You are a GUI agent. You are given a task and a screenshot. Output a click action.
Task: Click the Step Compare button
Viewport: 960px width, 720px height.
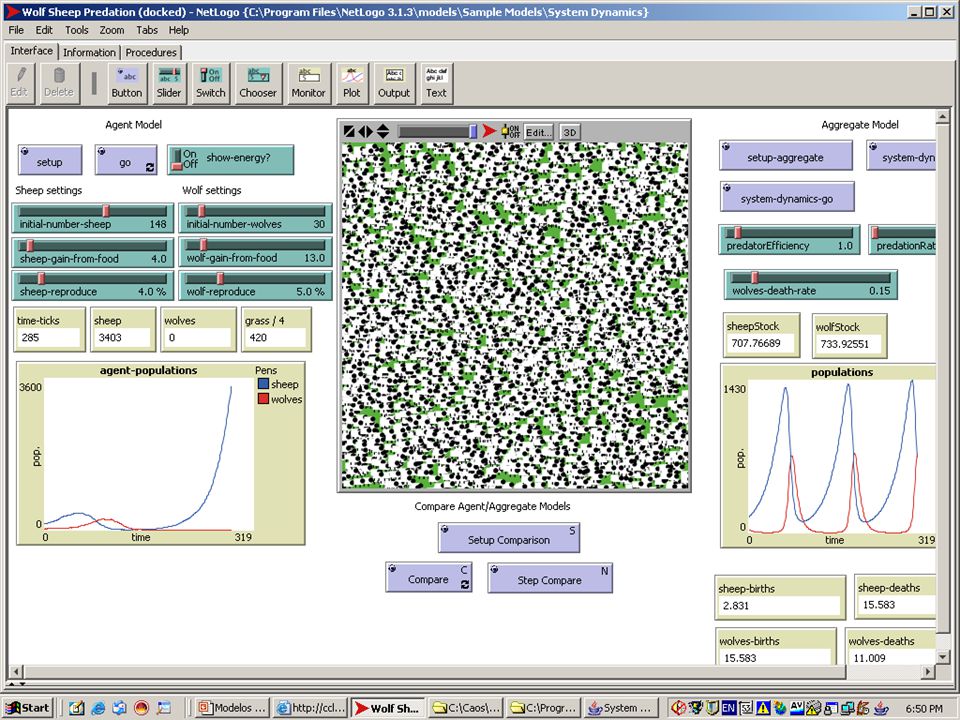point(550,579)
